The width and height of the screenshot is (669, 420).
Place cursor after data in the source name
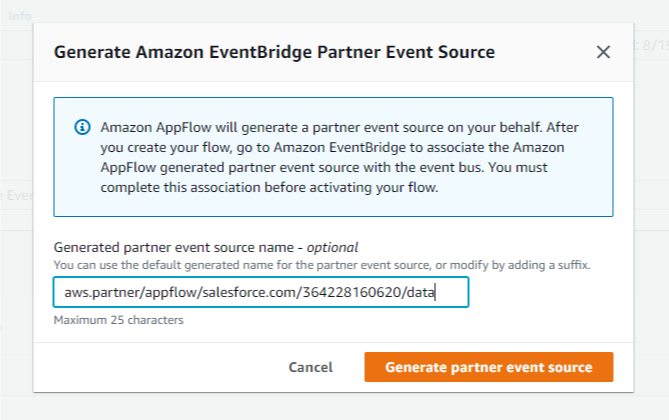coord(438,293)
